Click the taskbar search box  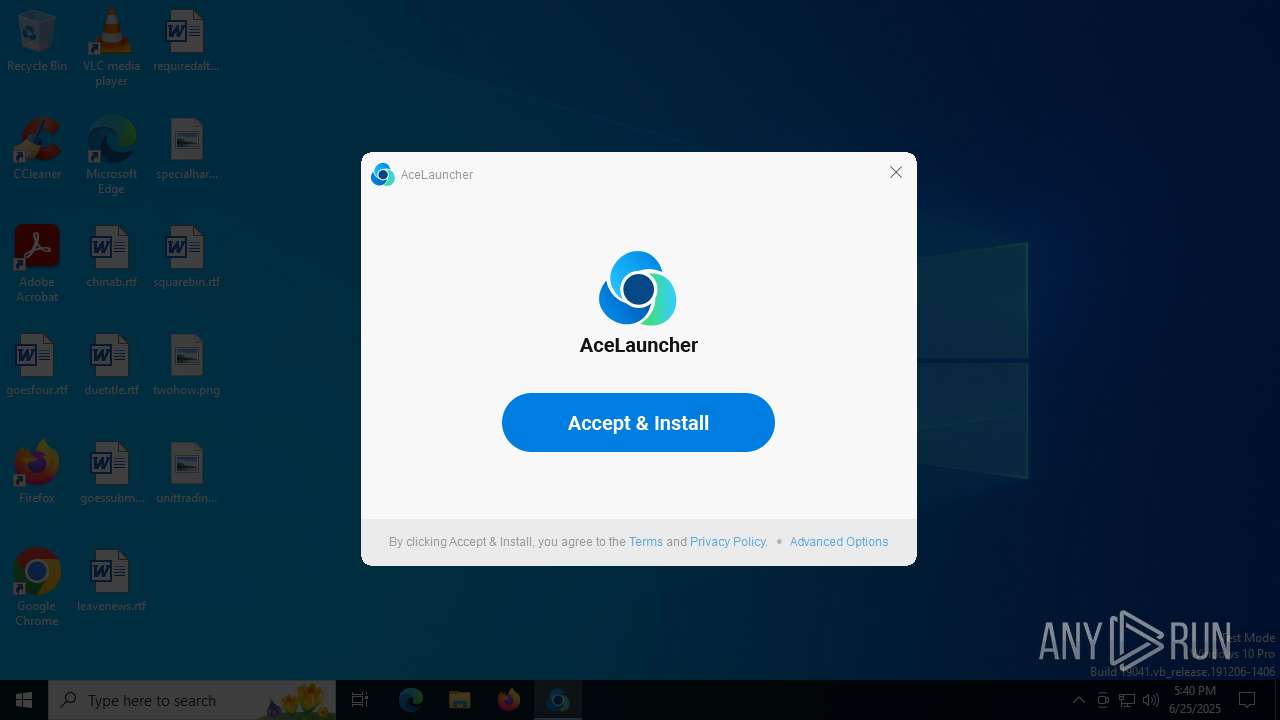coord(192,700)
